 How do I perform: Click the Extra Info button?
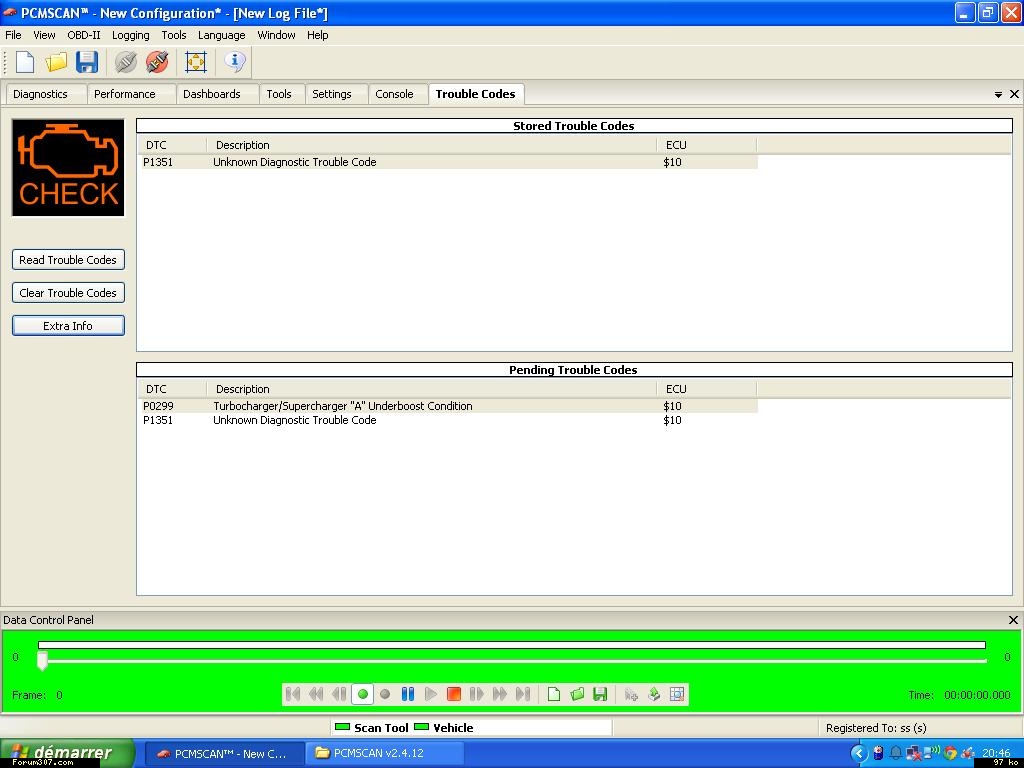(68, 326)
